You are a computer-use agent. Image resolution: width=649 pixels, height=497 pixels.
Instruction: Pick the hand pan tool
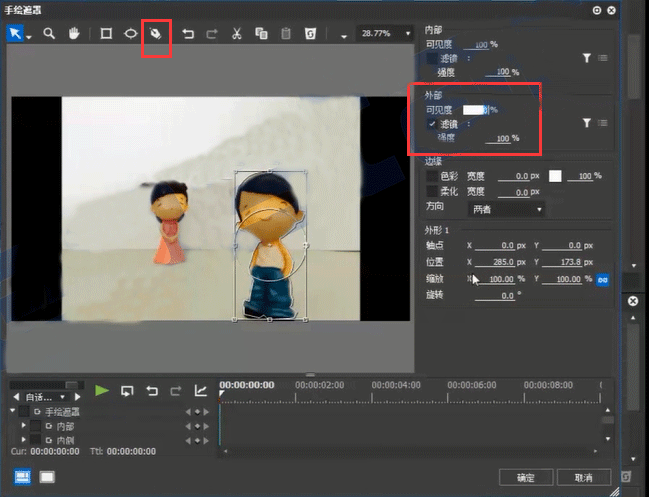pos(73,33)
